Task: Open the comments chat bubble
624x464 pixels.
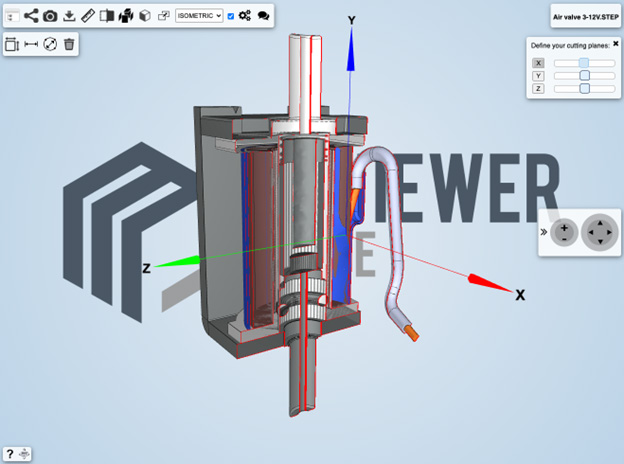Action: click(x=263, y=16)
